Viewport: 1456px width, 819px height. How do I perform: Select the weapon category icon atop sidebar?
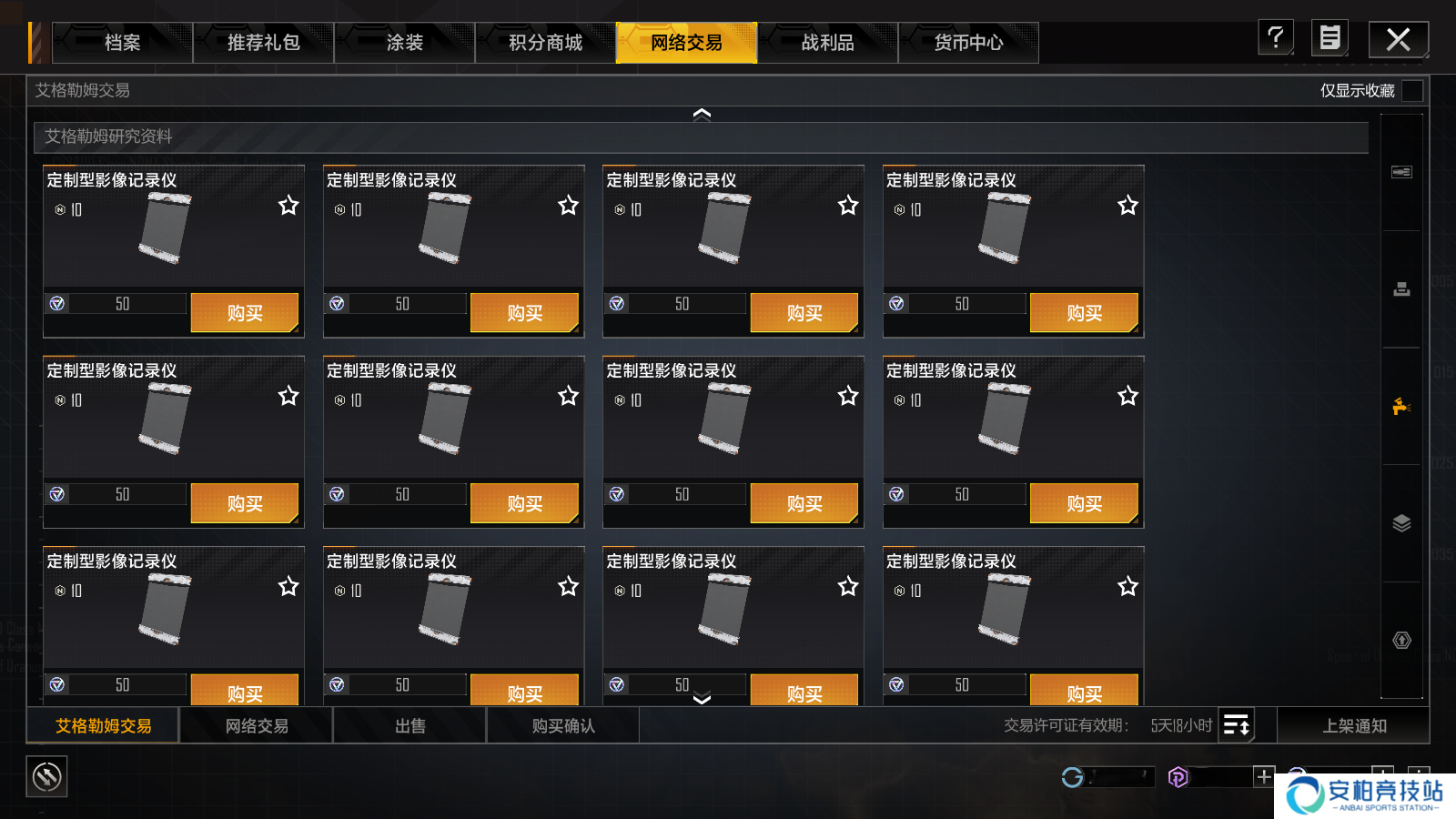coord(1401,172)
